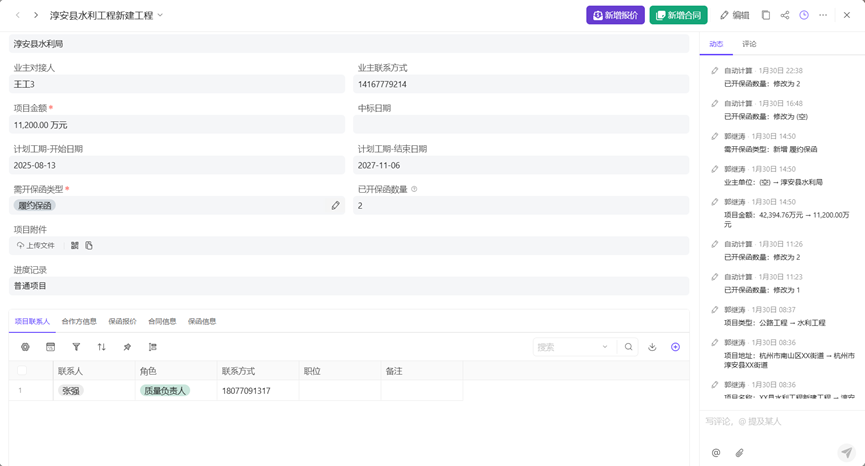
Task: Click the paperclip attachment icon in the comment box
Action: click(x=740, y=453)
